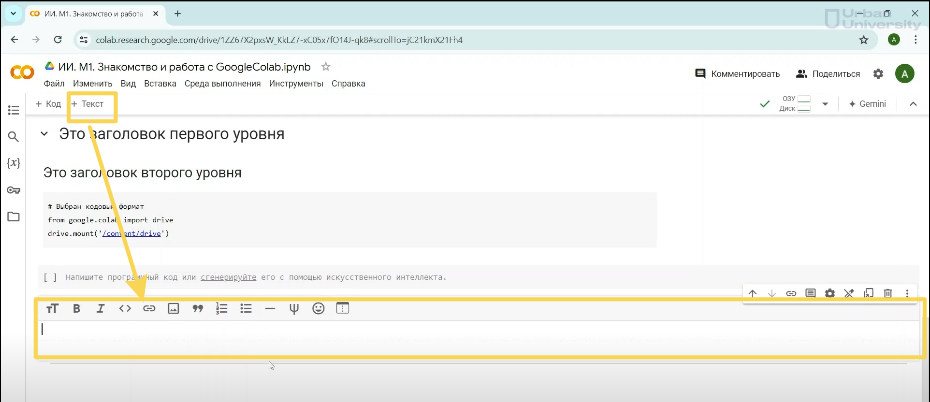The width and height of the screenshot is (930, 402).
Task: Open RAM and disk resources dropdown arrow
Action: point(825,104)
